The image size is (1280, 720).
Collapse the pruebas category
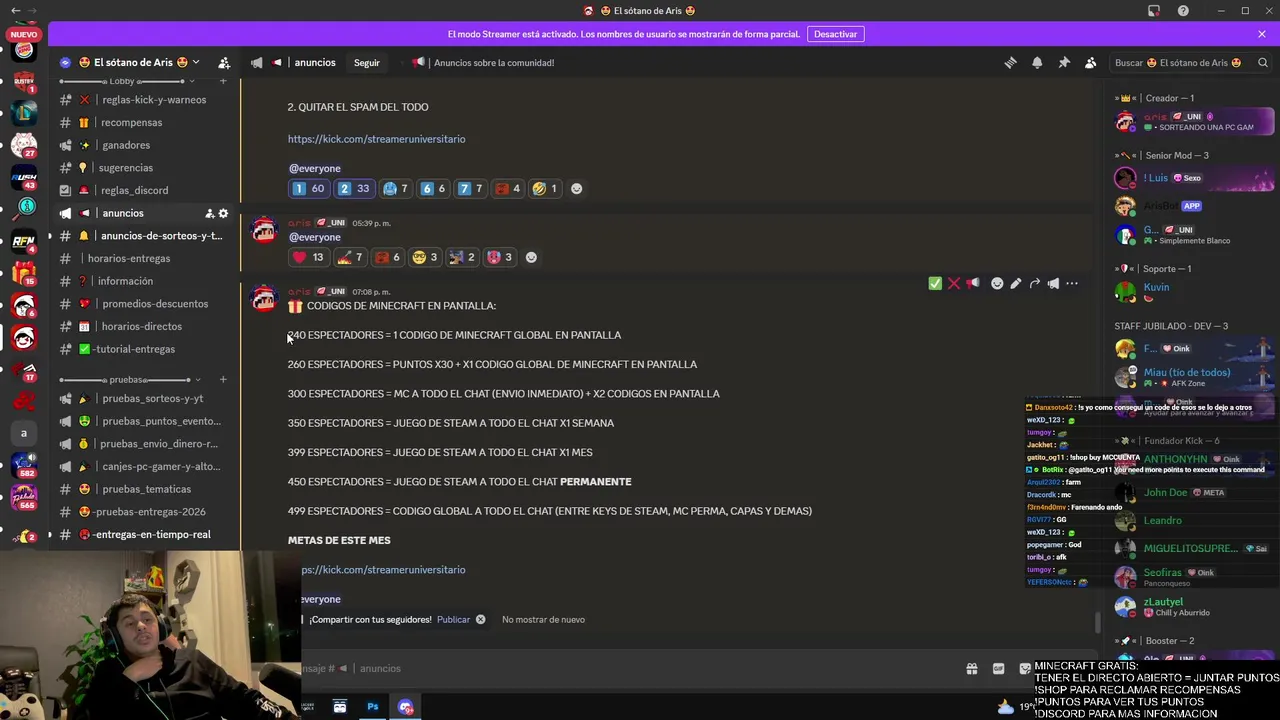coord(131,380)
